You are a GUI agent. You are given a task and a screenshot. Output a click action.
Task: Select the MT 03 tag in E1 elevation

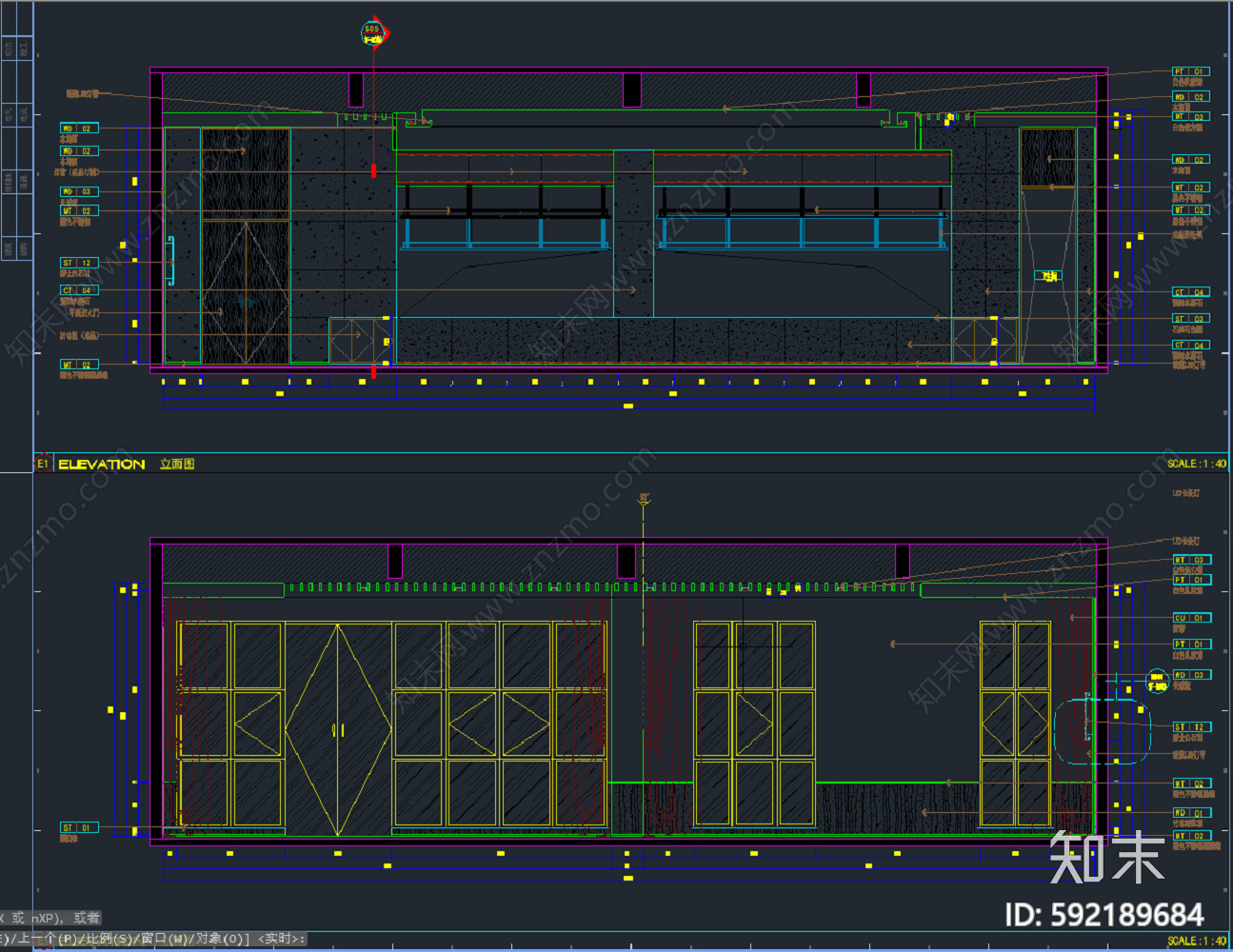pos(1190,116)
